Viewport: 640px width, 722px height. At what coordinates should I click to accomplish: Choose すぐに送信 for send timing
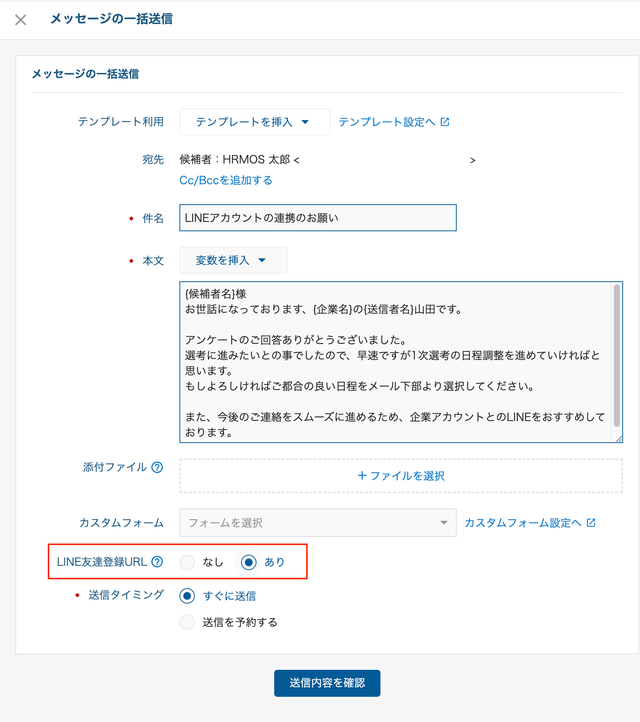coord(187,596)
